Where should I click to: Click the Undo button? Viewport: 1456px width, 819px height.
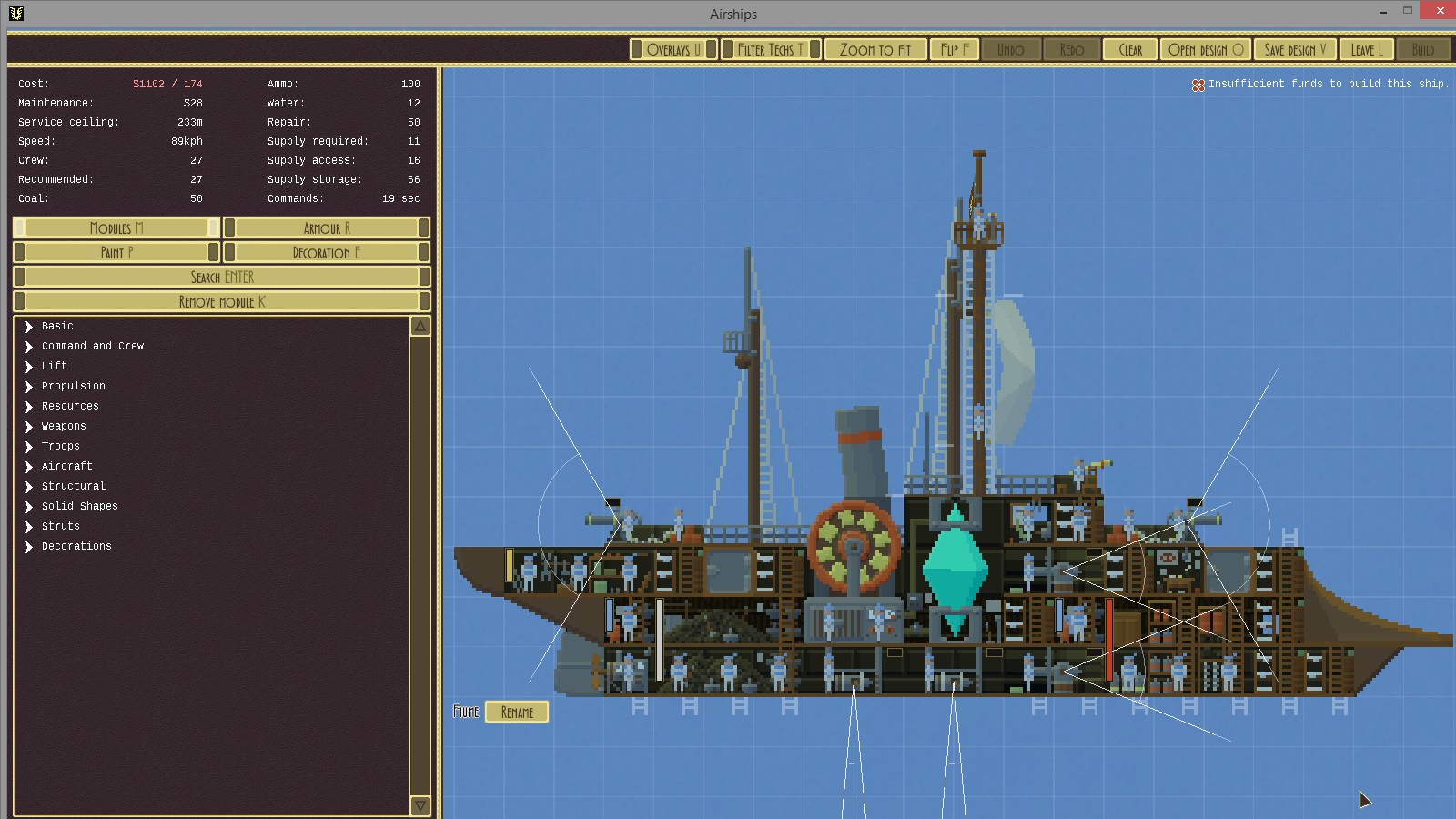click(x=1010, y=49)
